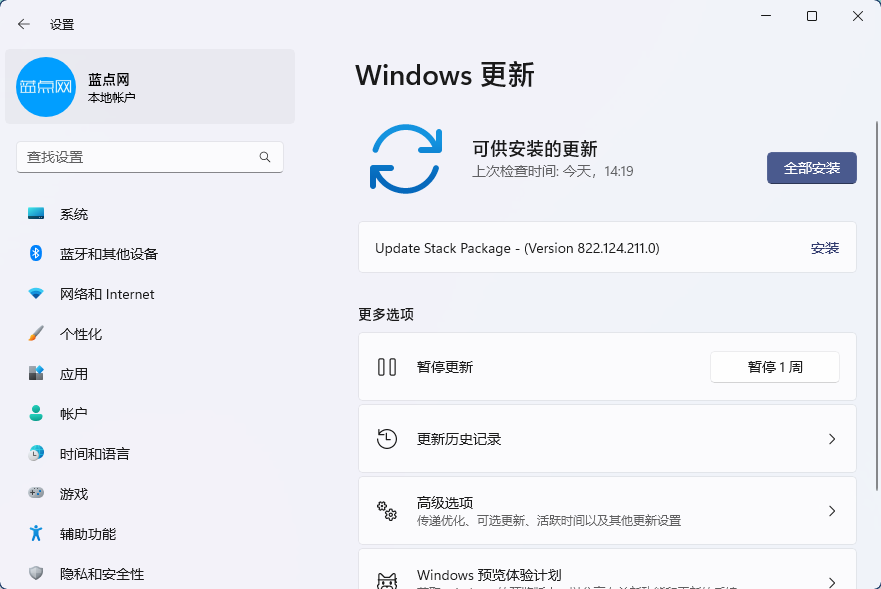Open Windows 预览体验计划 via its chevron
Image resolution: width=881 pixels, height=589 pixels.
coord(831,580)
